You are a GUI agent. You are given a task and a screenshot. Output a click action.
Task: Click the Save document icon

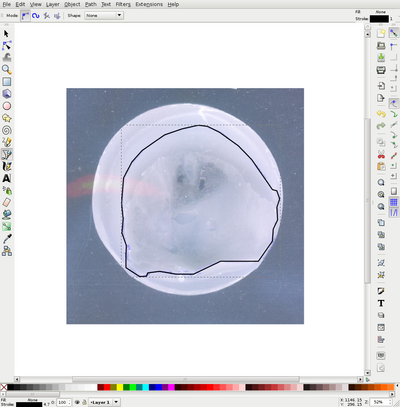click(381, 57)
